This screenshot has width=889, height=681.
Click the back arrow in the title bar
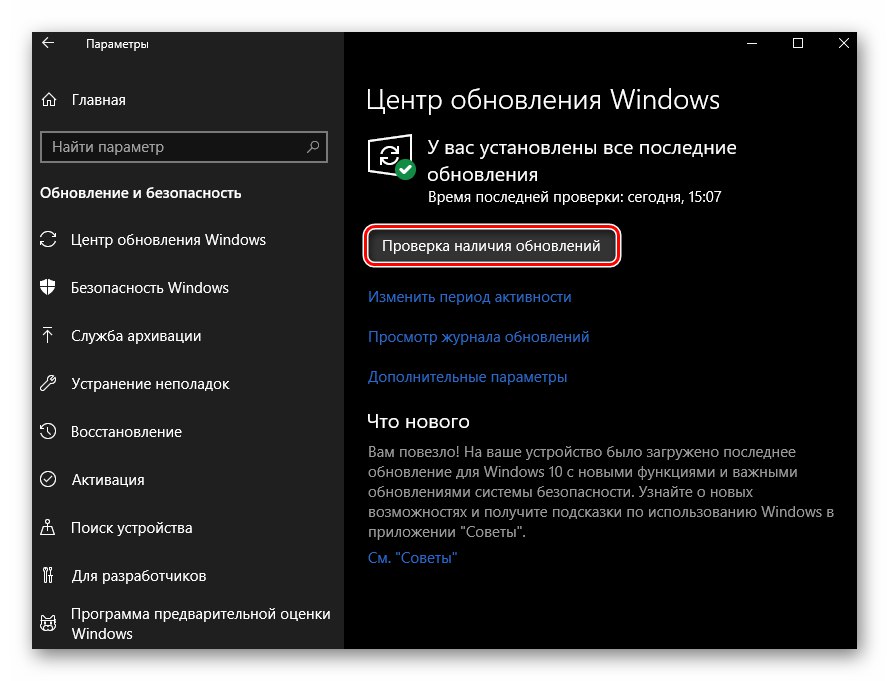tap(48, 44)
